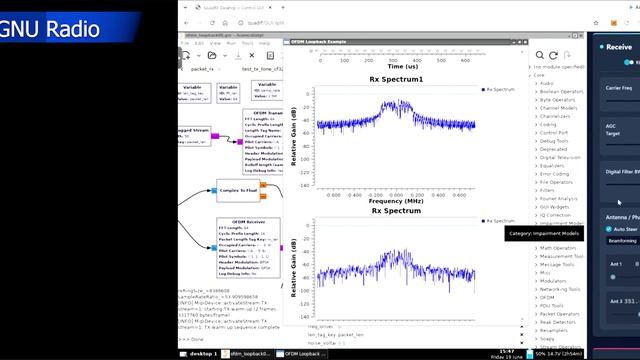Open the Help menu in GNU Radio

[x=264, y=43]
